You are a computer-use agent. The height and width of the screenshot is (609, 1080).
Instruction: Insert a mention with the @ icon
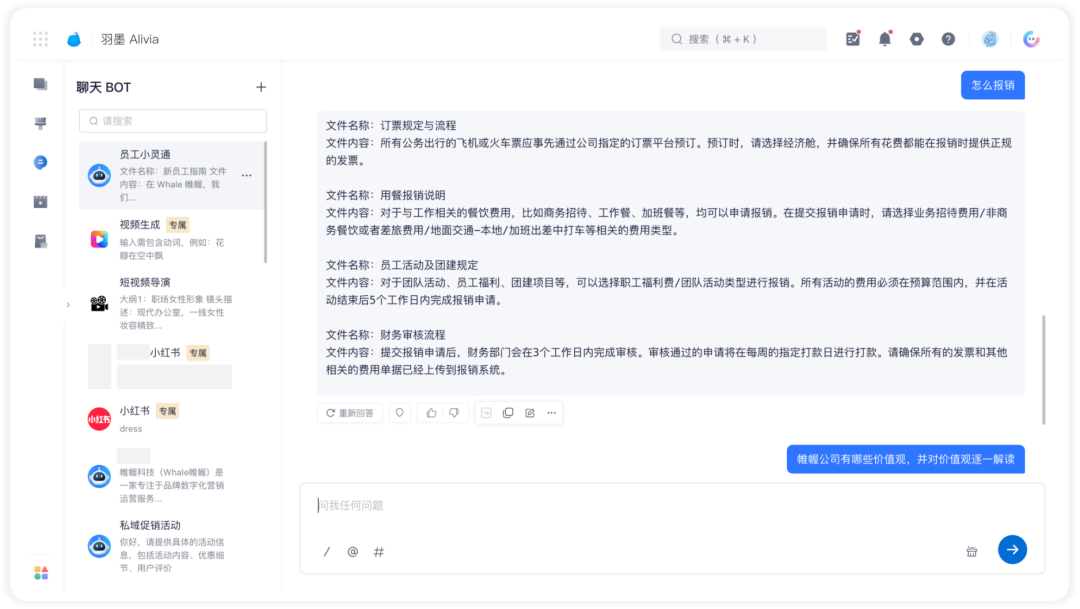coord(353,552)
